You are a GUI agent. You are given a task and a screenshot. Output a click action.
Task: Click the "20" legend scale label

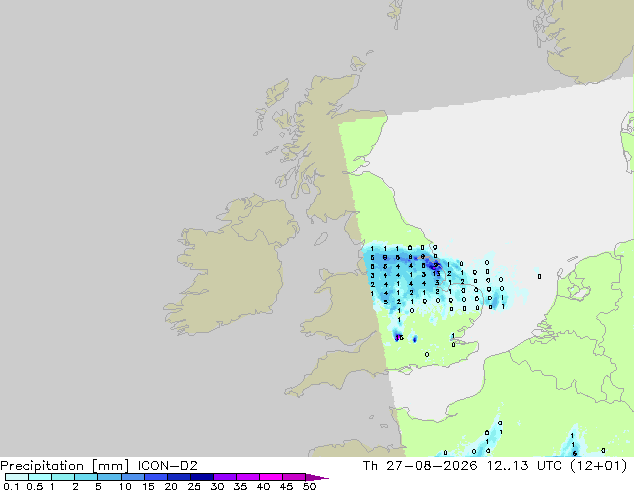[171, 486]
